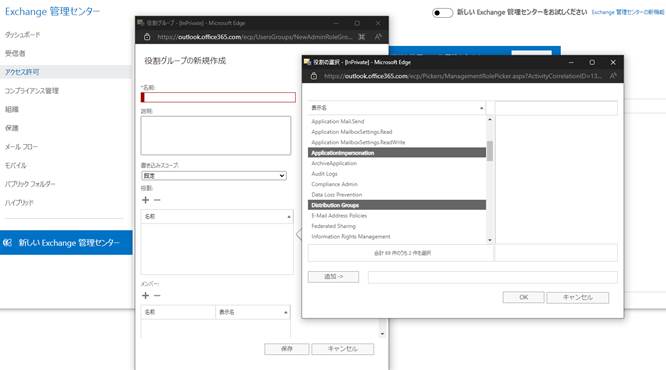This screenshot has width=666, height=370.
Task: Click the lock icon in the role picker address bar
Action: [x=314, y=76]
